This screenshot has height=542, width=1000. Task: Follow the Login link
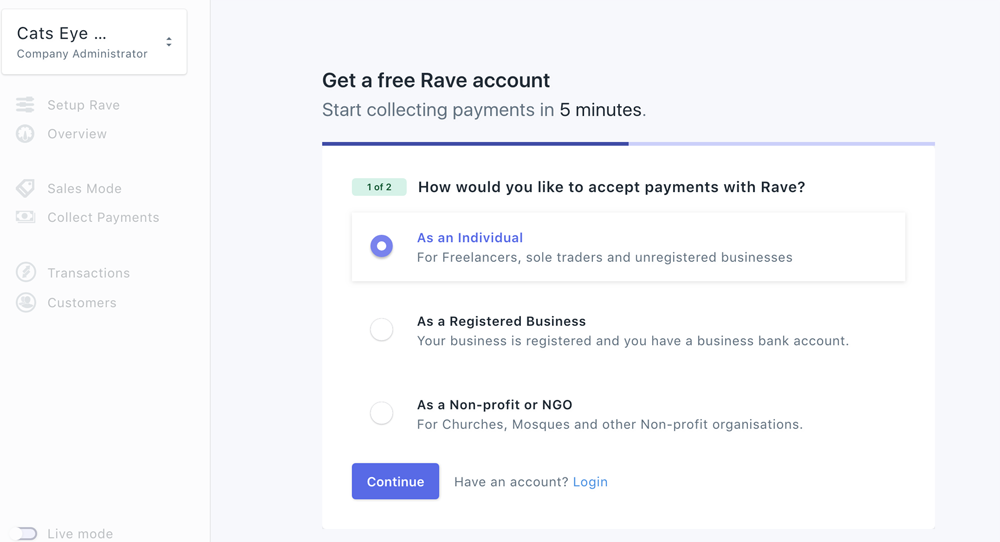coord(590,482)
